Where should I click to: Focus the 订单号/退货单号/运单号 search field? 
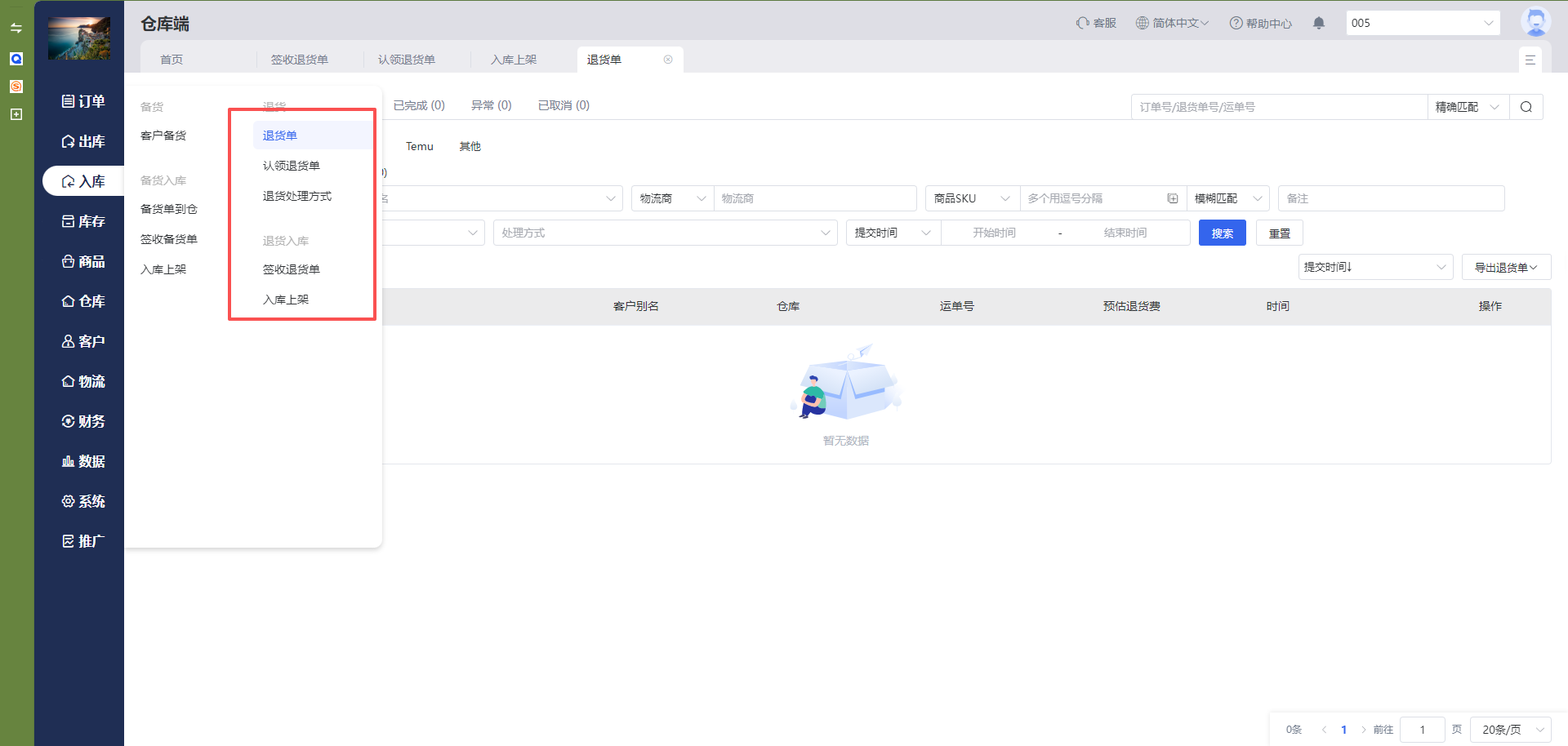coord(1278,107)
